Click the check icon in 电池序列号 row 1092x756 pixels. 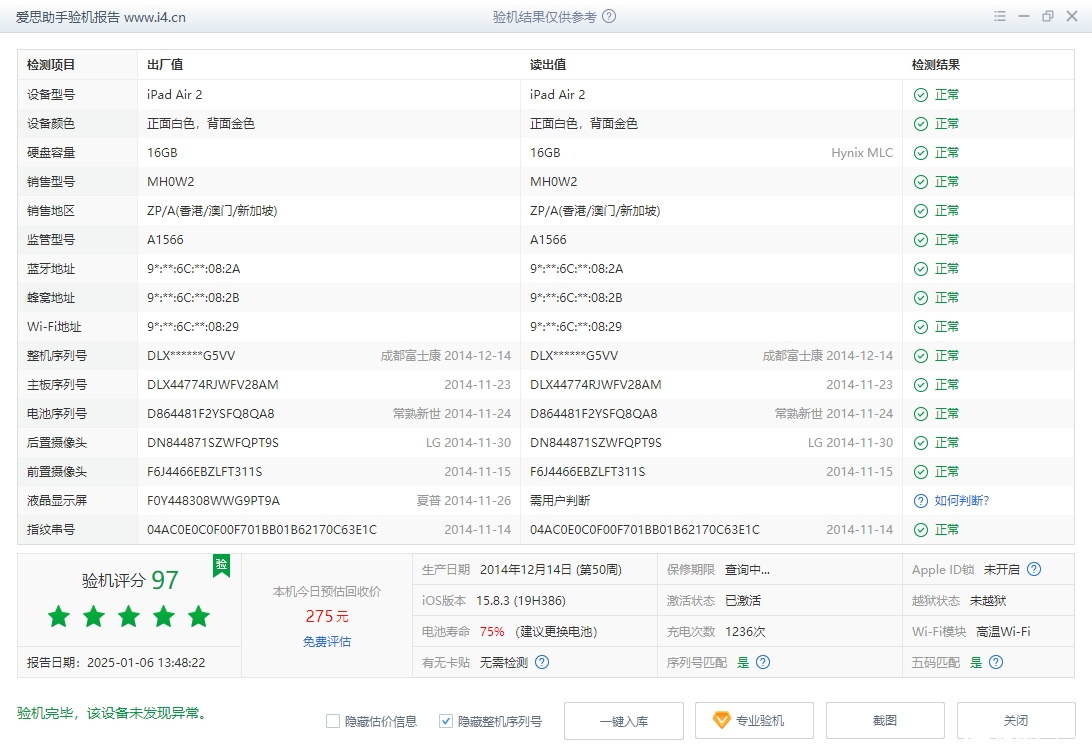[x=921, y=414]
